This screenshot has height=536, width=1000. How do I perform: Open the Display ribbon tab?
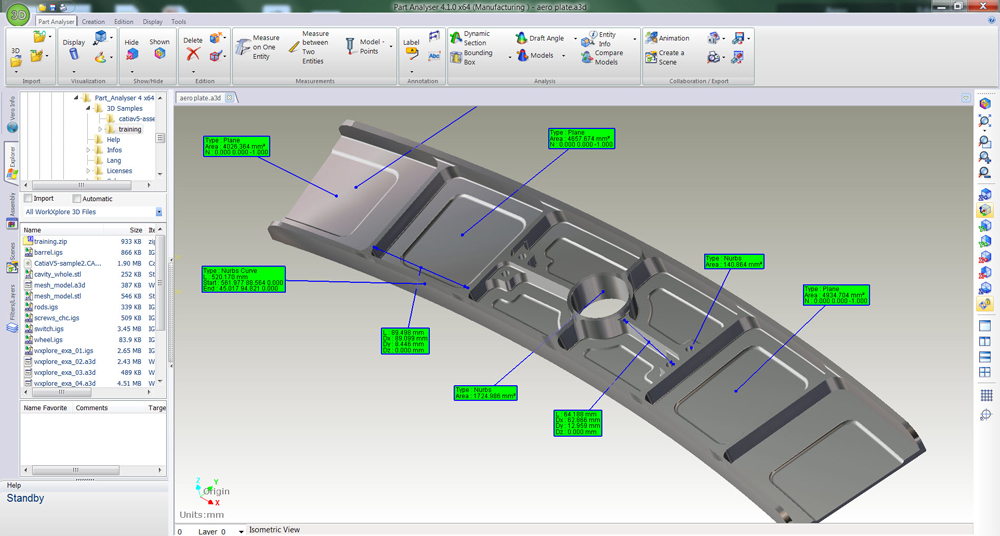click(152, 21)
